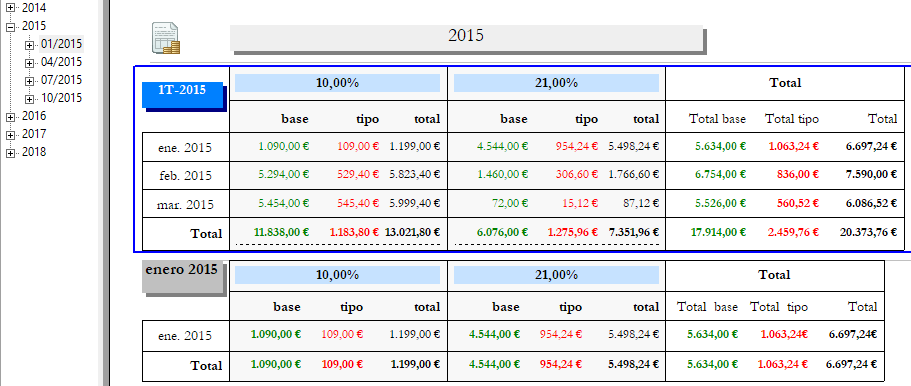Expand the 07/2015 quarter node
This screenshot has height=386, width=911.
click(x=30, y=81)
